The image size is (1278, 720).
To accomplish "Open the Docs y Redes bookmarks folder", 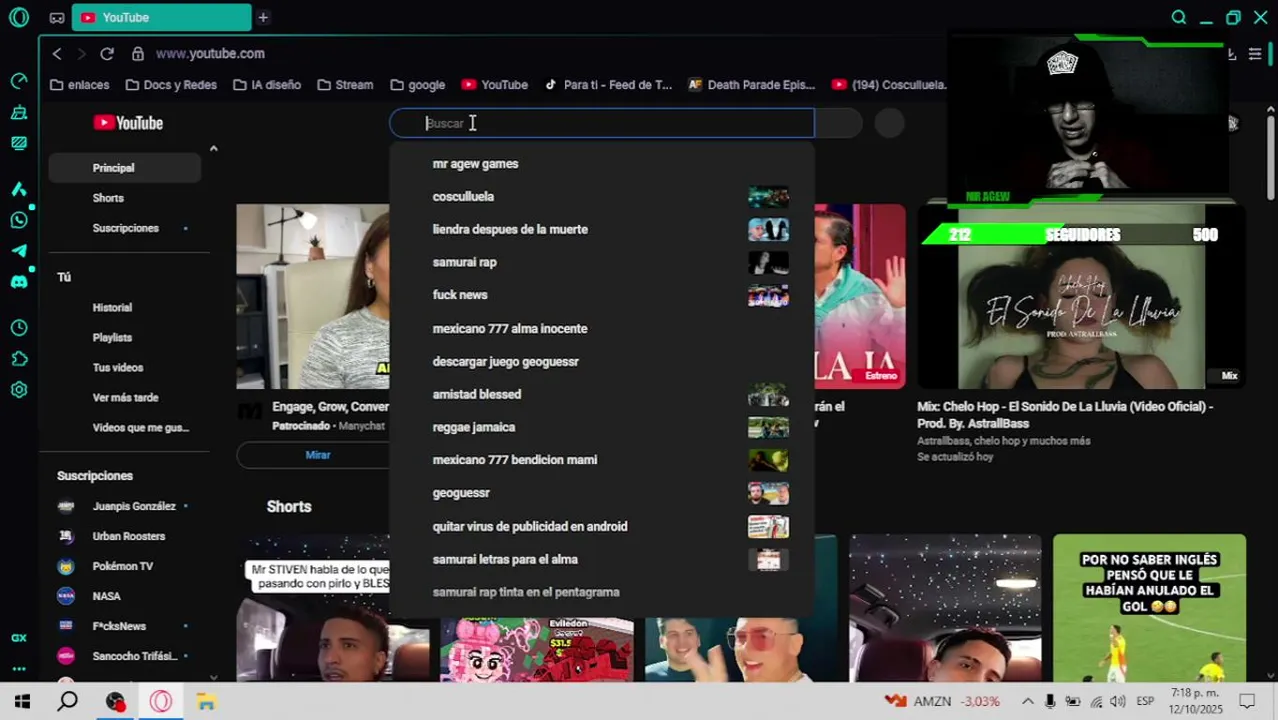I will (x=170, y=85).
